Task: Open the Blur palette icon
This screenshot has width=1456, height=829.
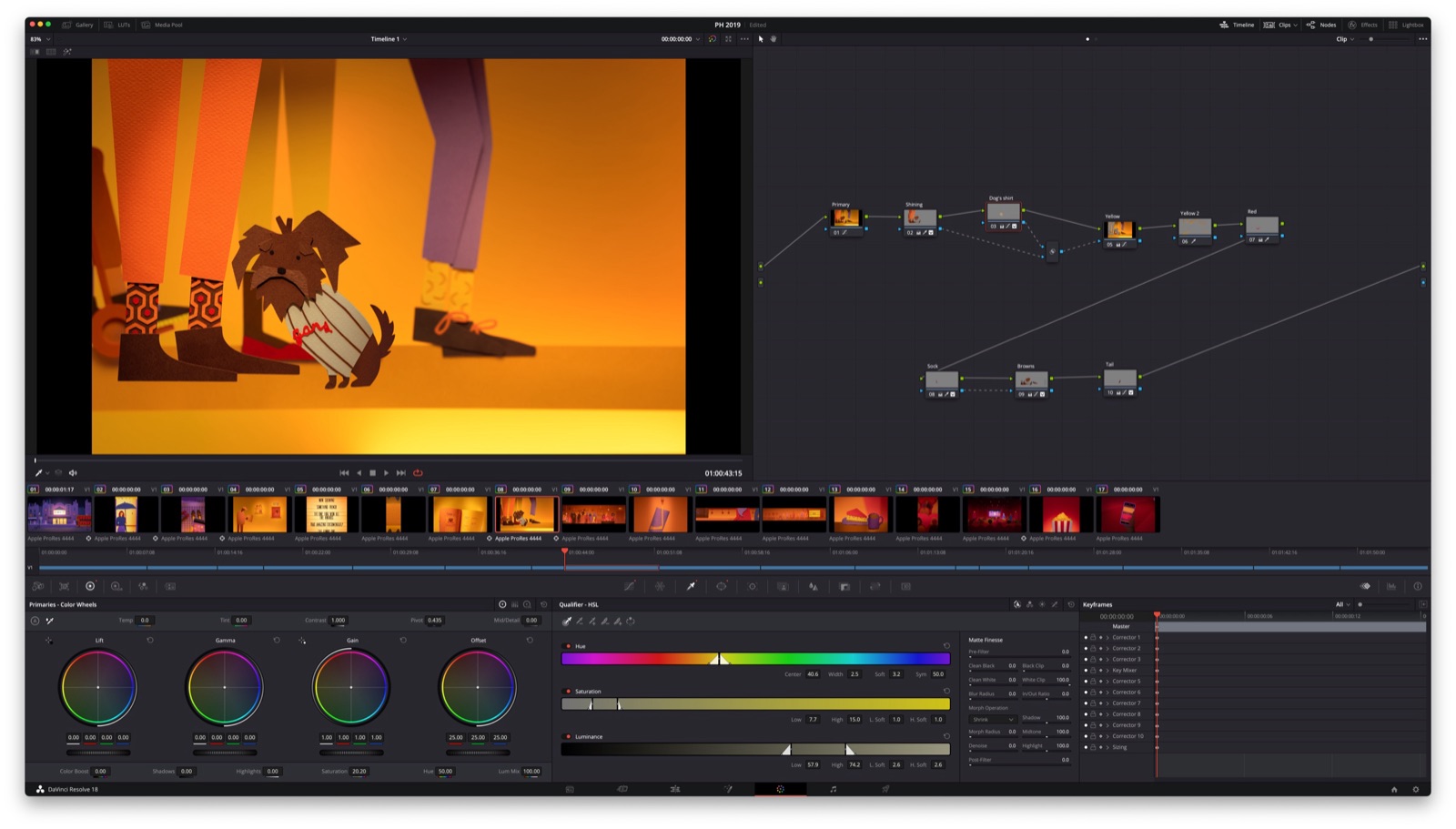Action: point(814,586)
